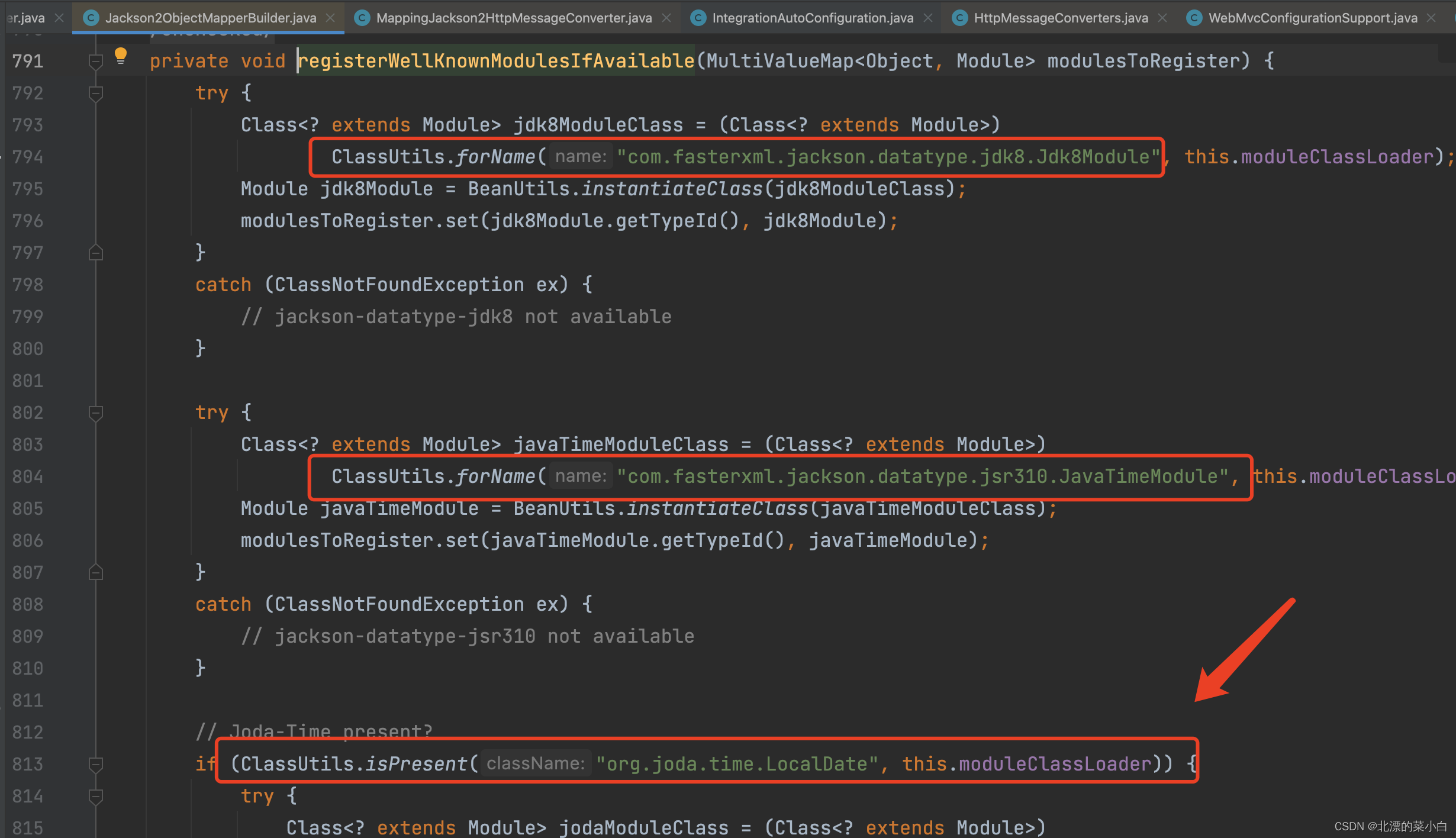This screenshot has height=838, width=1456.
Task: Collapse fold end marker at line 797
Action: (95, 253)
